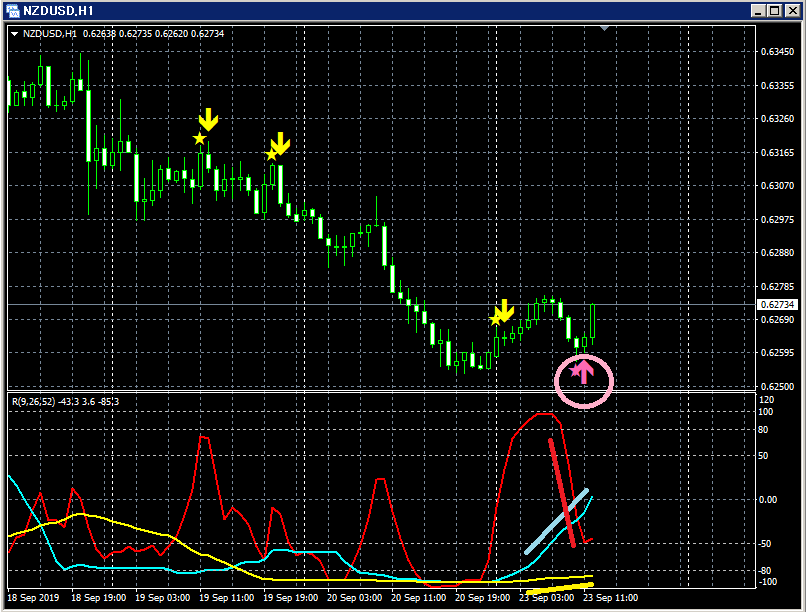
Task: Click the 19 Sep 19:00 time label
Action: [290, 598]
